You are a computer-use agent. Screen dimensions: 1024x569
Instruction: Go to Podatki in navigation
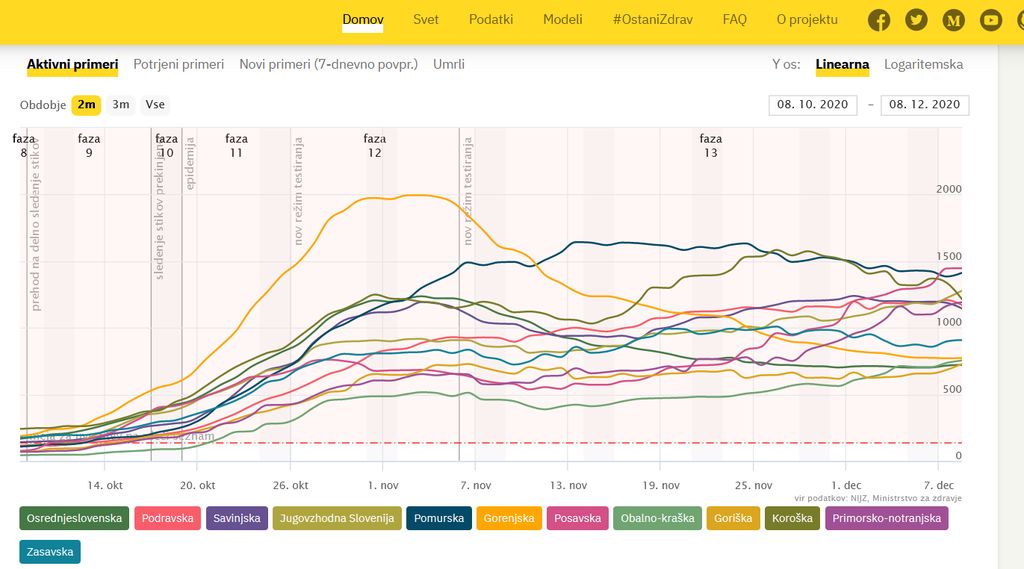point(491,20)
